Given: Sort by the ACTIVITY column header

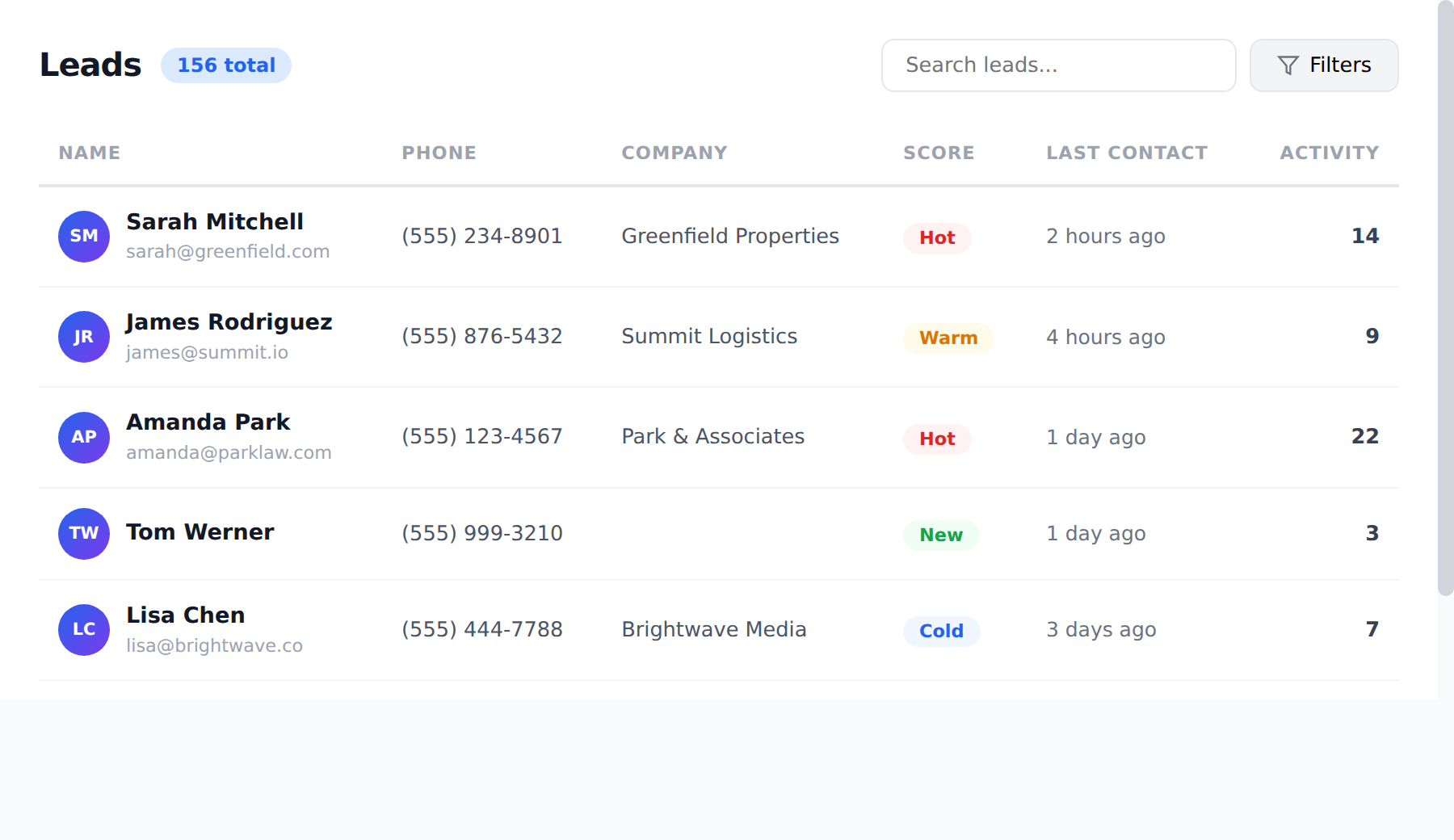Looking at the screenshot, I should pyautogui.click(x=1329, y=152).
